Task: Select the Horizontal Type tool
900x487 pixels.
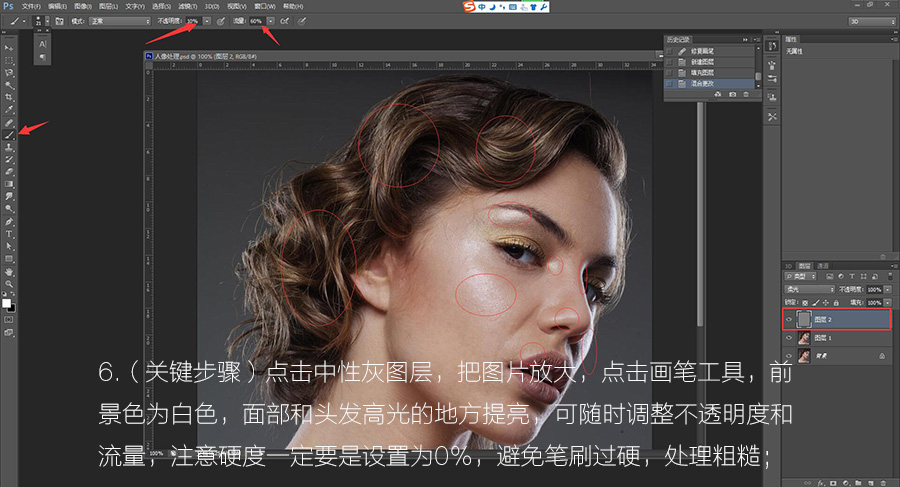Action: [x=9, y=234]
